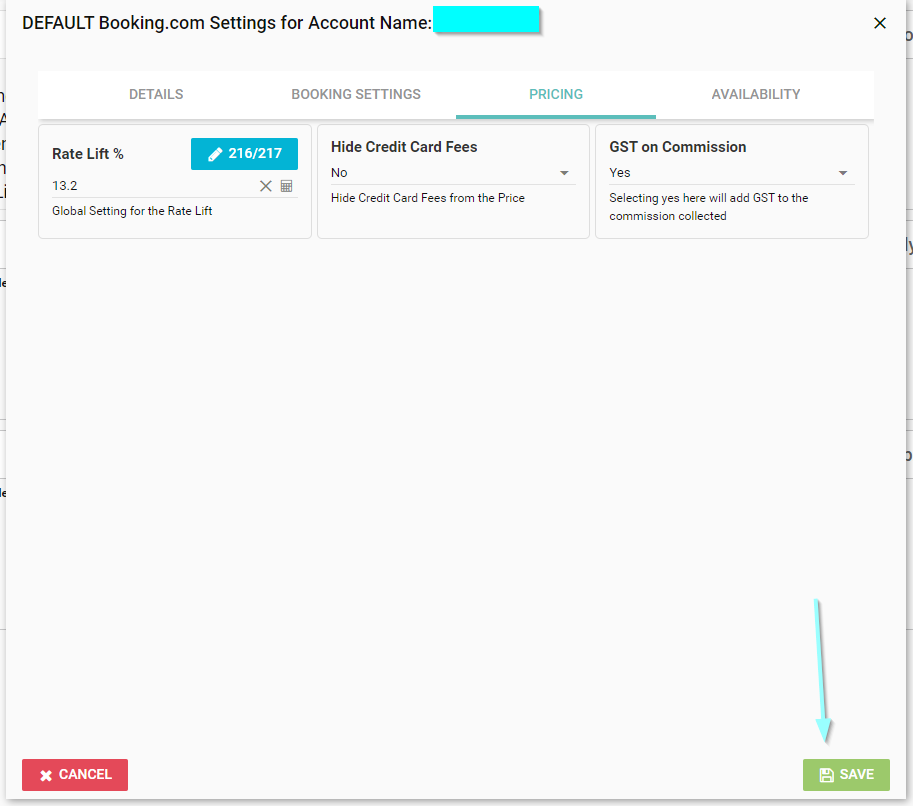Viewport: 913px width, 806px height.
Task: Close the Booking.com Settings dialog
Action: (880, 23)
